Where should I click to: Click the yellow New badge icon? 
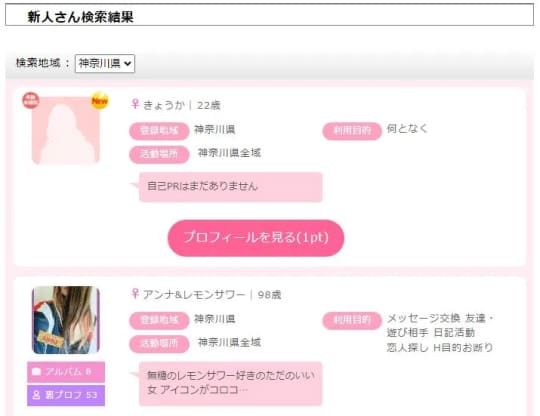click(100, 101)
